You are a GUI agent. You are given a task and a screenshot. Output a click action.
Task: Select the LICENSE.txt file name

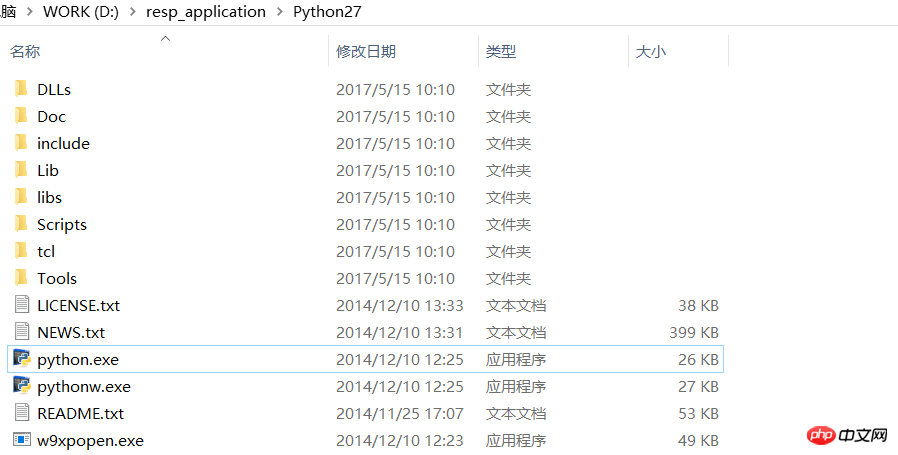[78, 305]
